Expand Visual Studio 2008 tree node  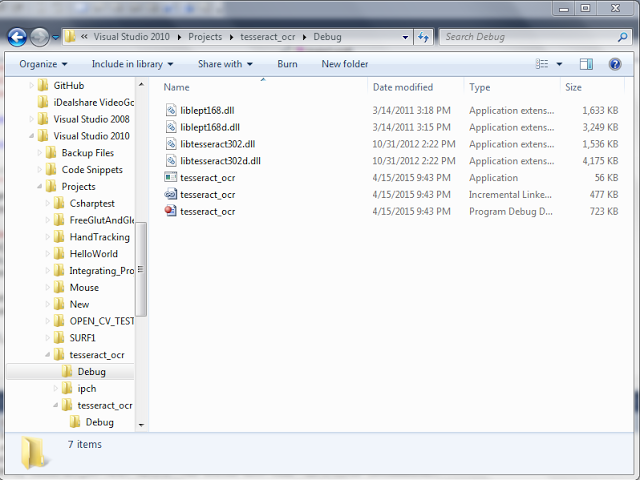click(31, 119)
